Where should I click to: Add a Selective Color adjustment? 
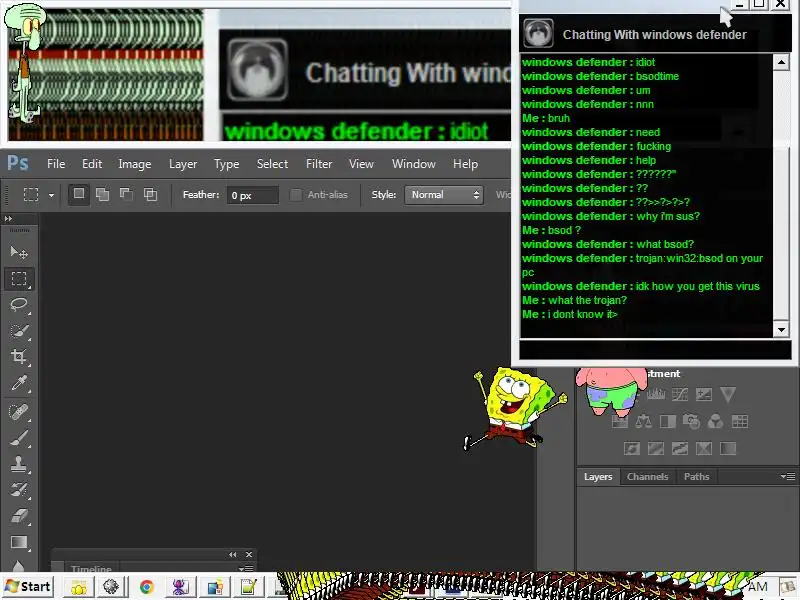coord(704,448)
